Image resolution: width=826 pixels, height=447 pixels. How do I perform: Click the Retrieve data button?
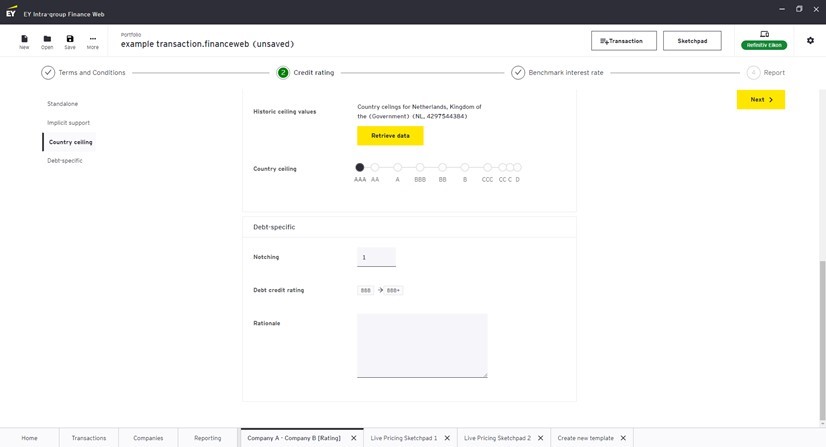(390, 135)
